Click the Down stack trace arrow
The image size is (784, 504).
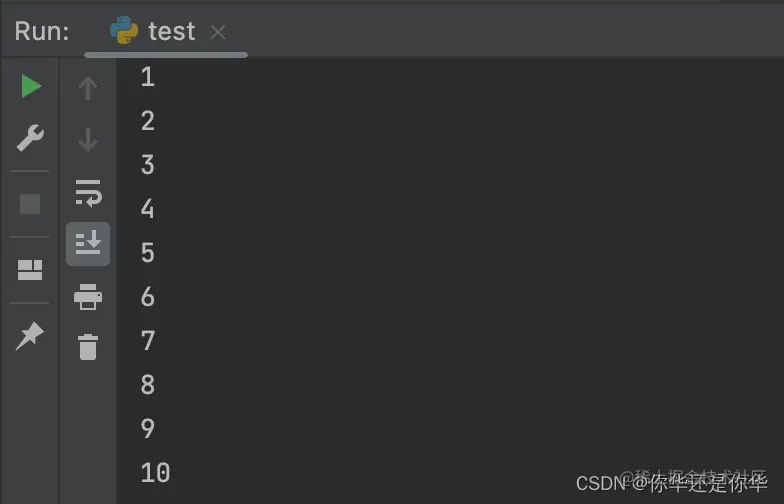[x=88, y=140]
